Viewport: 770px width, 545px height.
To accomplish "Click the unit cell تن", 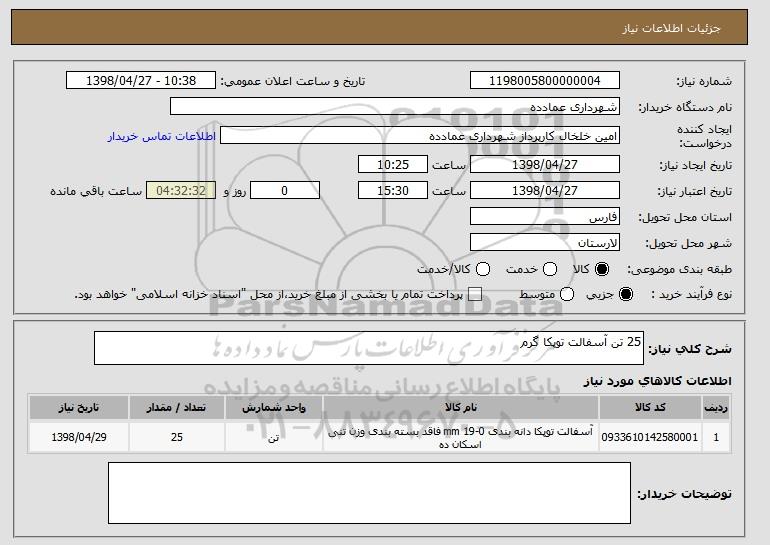I will pos(274,437).
